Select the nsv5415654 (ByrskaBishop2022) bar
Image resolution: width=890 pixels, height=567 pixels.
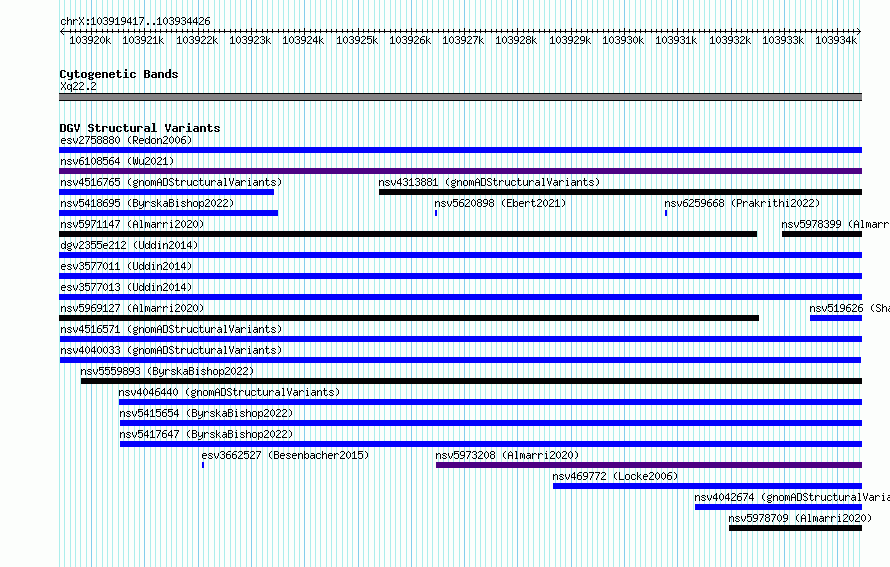491,423
